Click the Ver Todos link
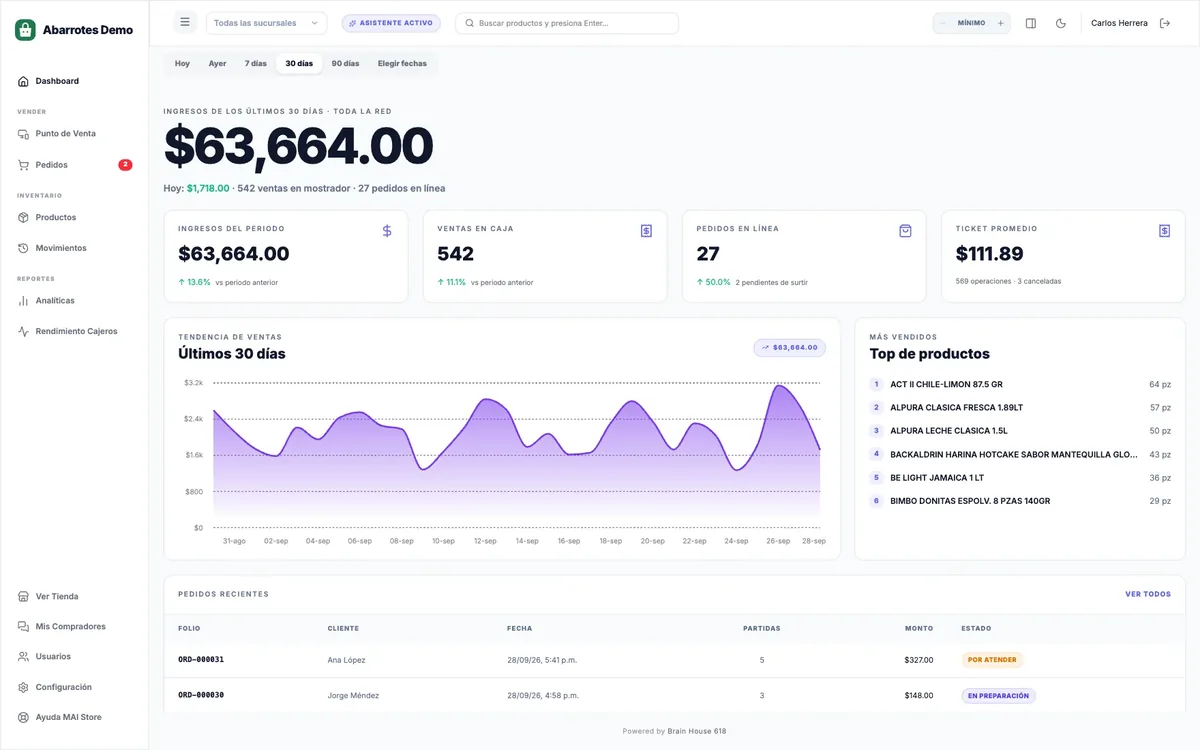Image resolution: width=1200 pixels, height=750 pixels. tap(1148, 594)
